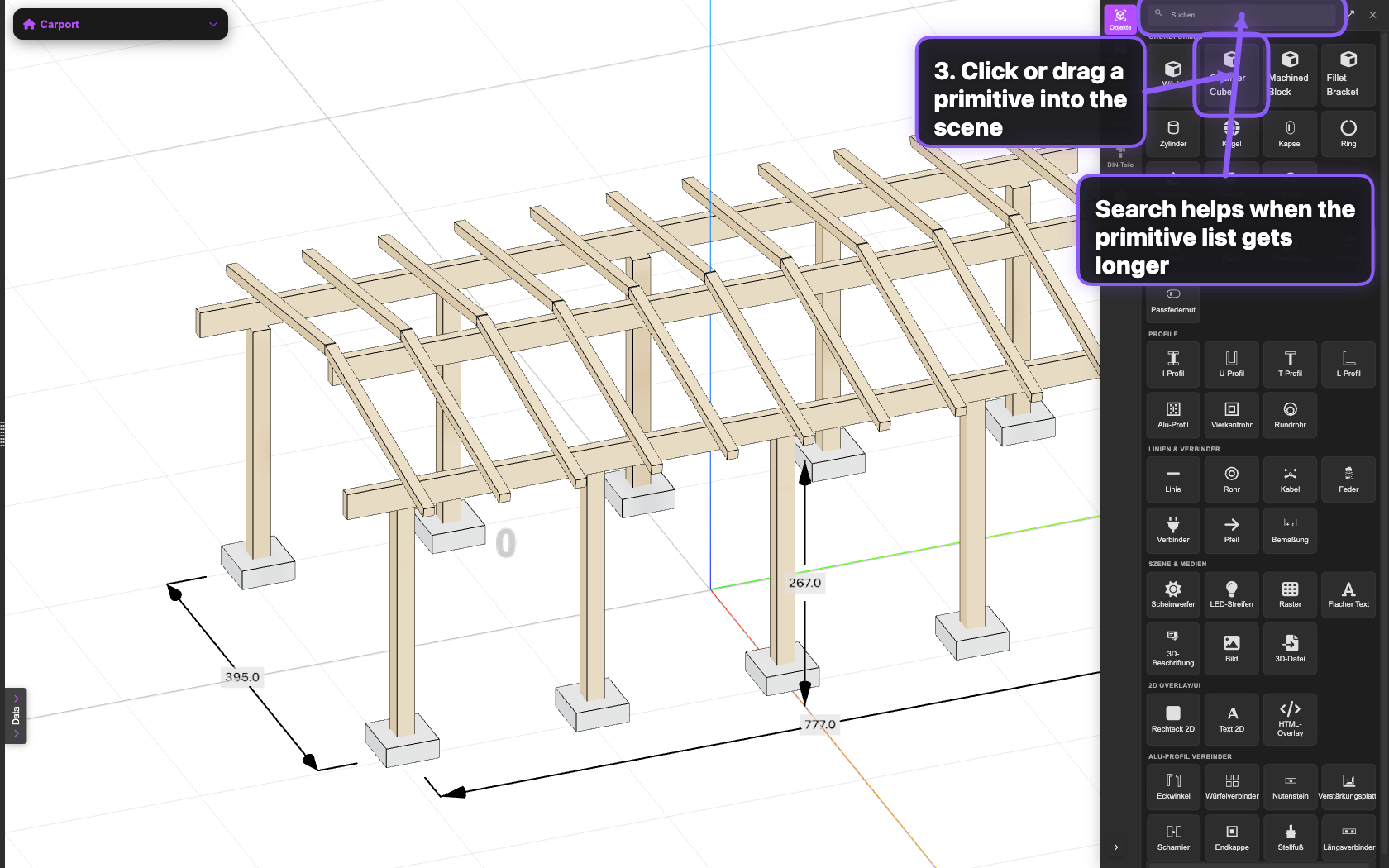
Task: Select the Eckwinkel connector
Action: [1172, 786]
